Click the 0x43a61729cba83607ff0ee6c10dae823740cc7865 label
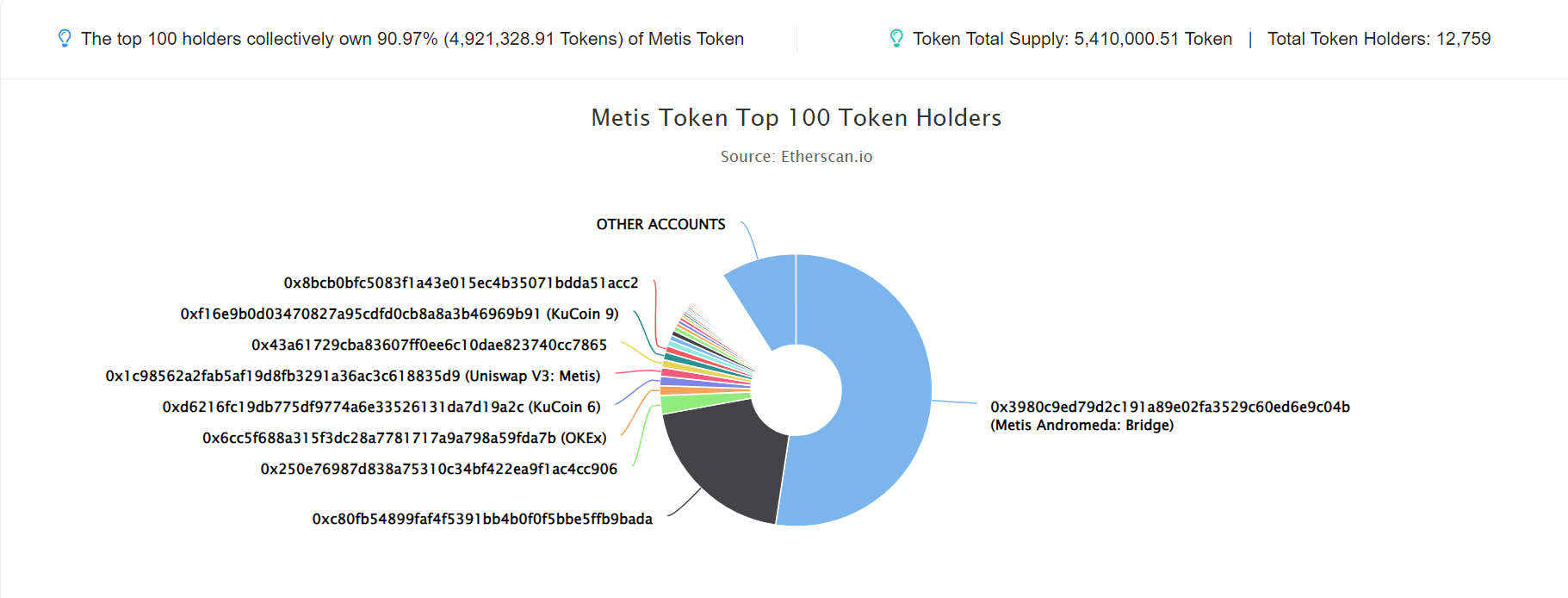The width and height of the screenshot is (1568, 598). (x=429, y=345)
